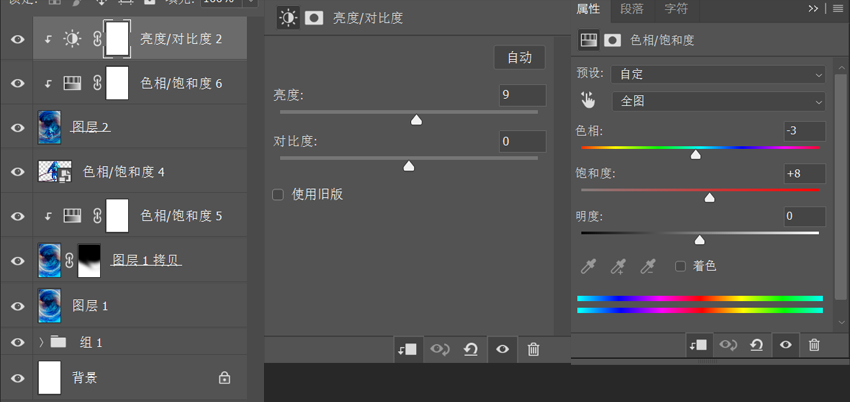Click the 自动 auto button
The height and width of the screenshot is (402, 850).
pos(519,57)
